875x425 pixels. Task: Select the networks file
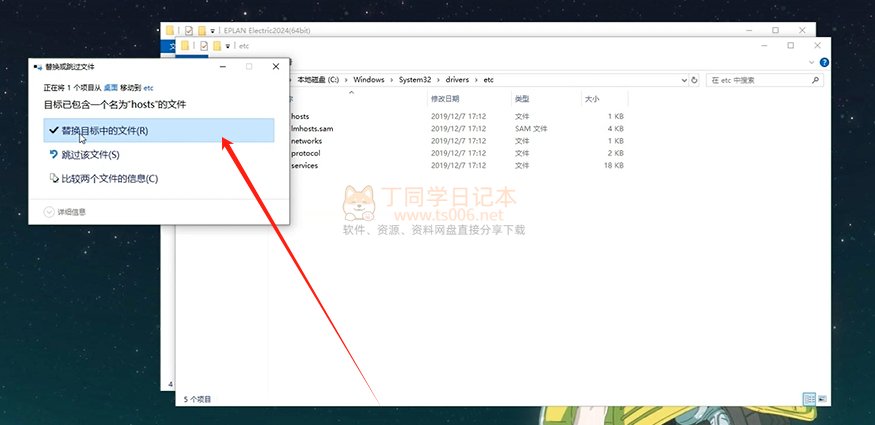(306, 141)
